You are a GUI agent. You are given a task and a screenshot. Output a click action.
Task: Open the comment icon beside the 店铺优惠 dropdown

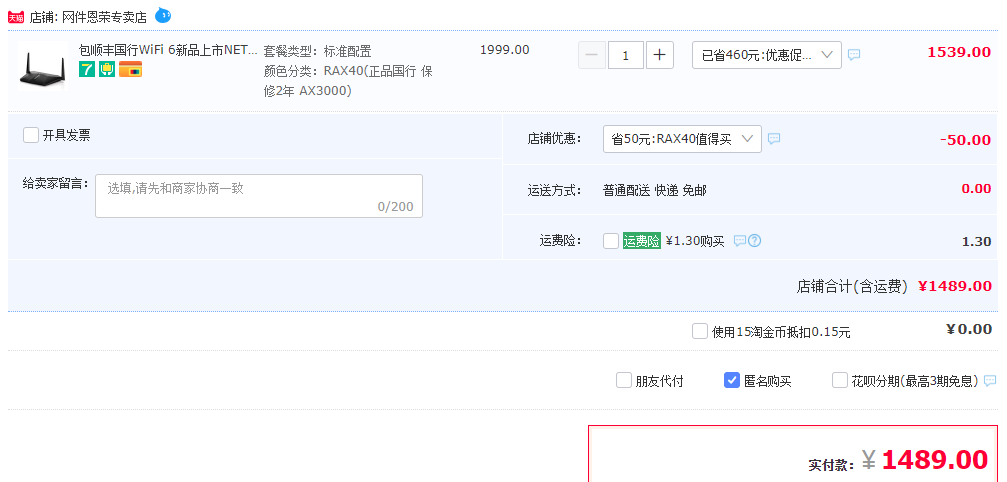[774, 138]
